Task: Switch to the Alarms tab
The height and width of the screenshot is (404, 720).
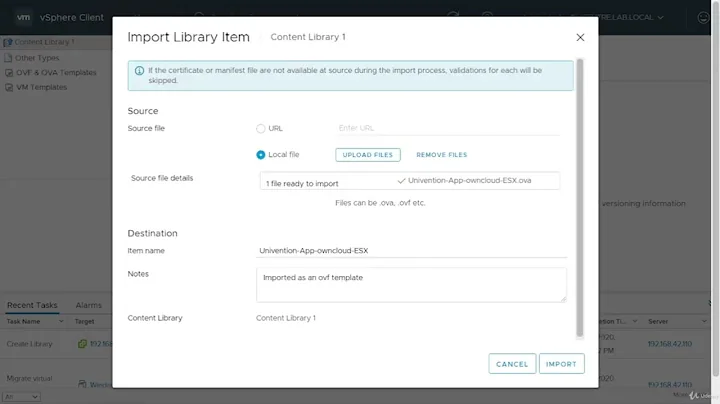Action: (89, 305)
